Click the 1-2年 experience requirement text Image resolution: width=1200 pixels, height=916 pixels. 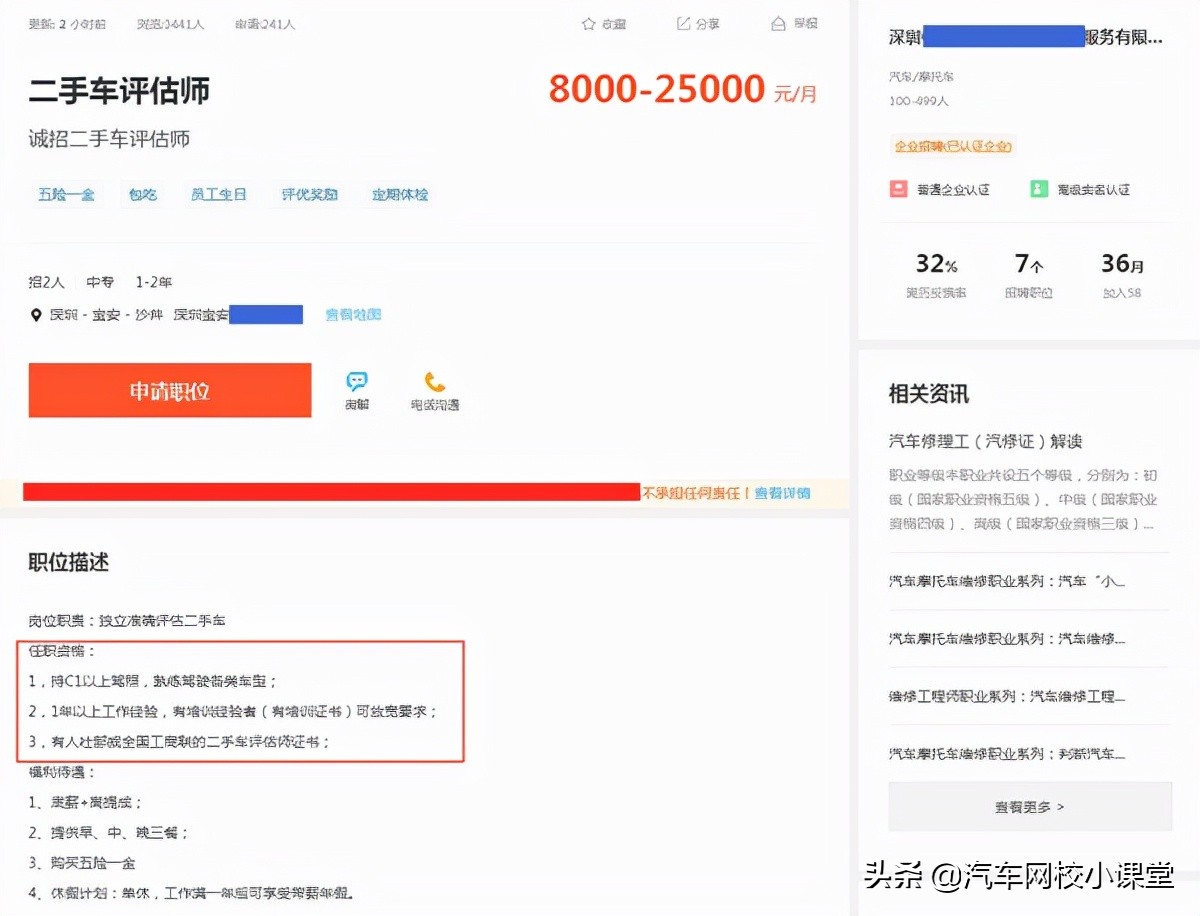pos(154,283)
